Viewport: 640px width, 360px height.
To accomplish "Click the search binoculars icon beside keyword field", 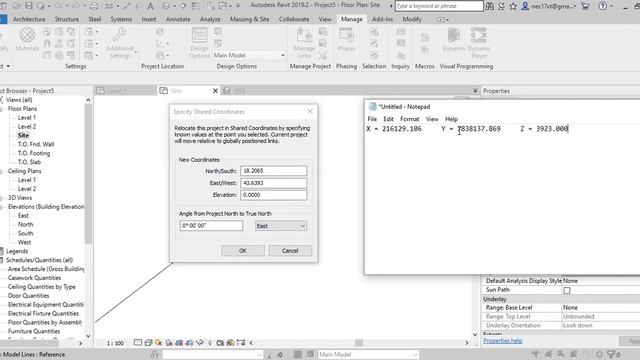I will click(489, 6).
